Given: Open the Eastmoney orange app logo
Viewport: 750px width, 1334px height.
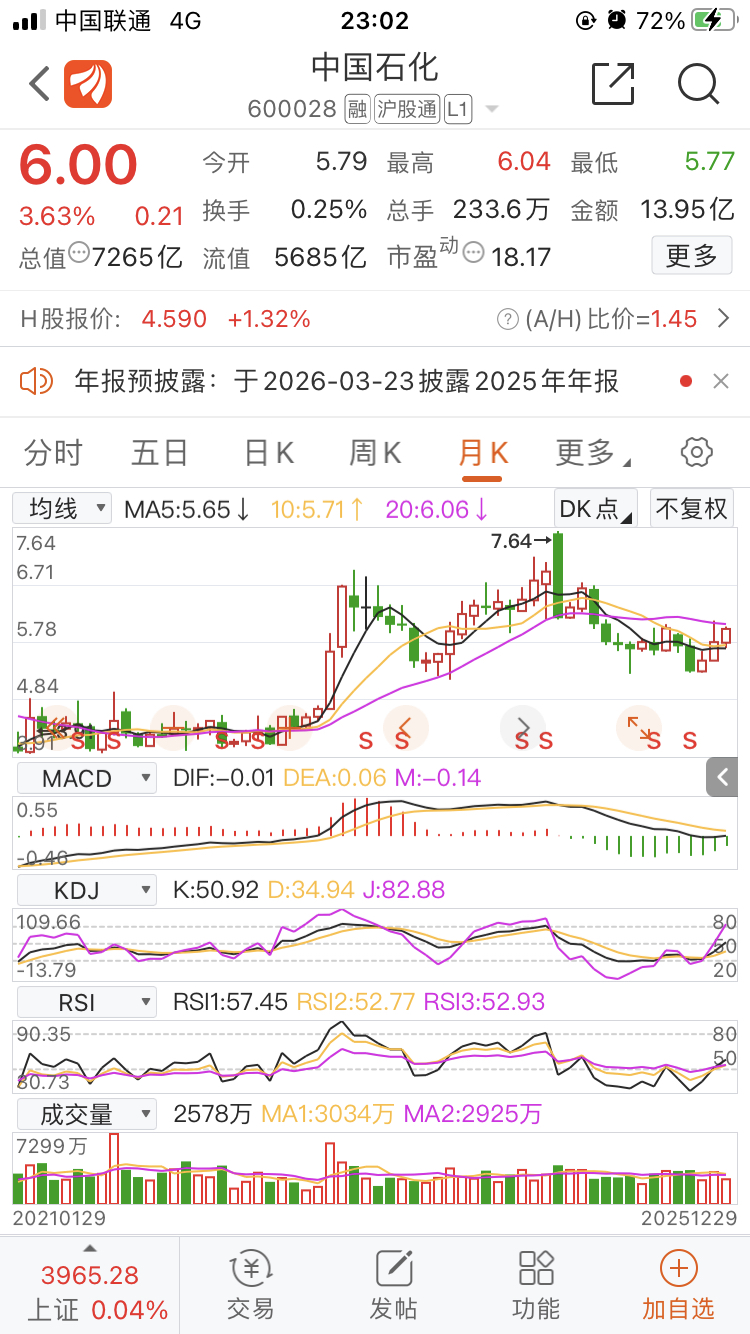Looking at the screenshot, I should pos(88,84).
